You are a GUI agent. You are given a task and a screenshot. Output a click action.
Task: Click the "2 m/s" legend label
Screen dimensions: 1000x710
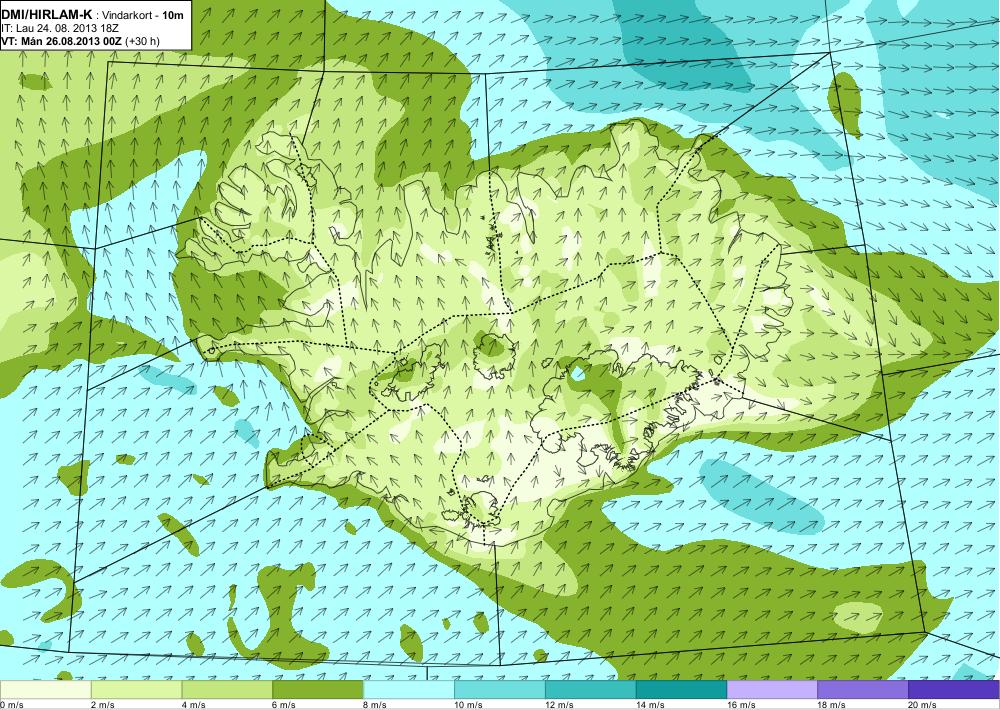point(103,705)
